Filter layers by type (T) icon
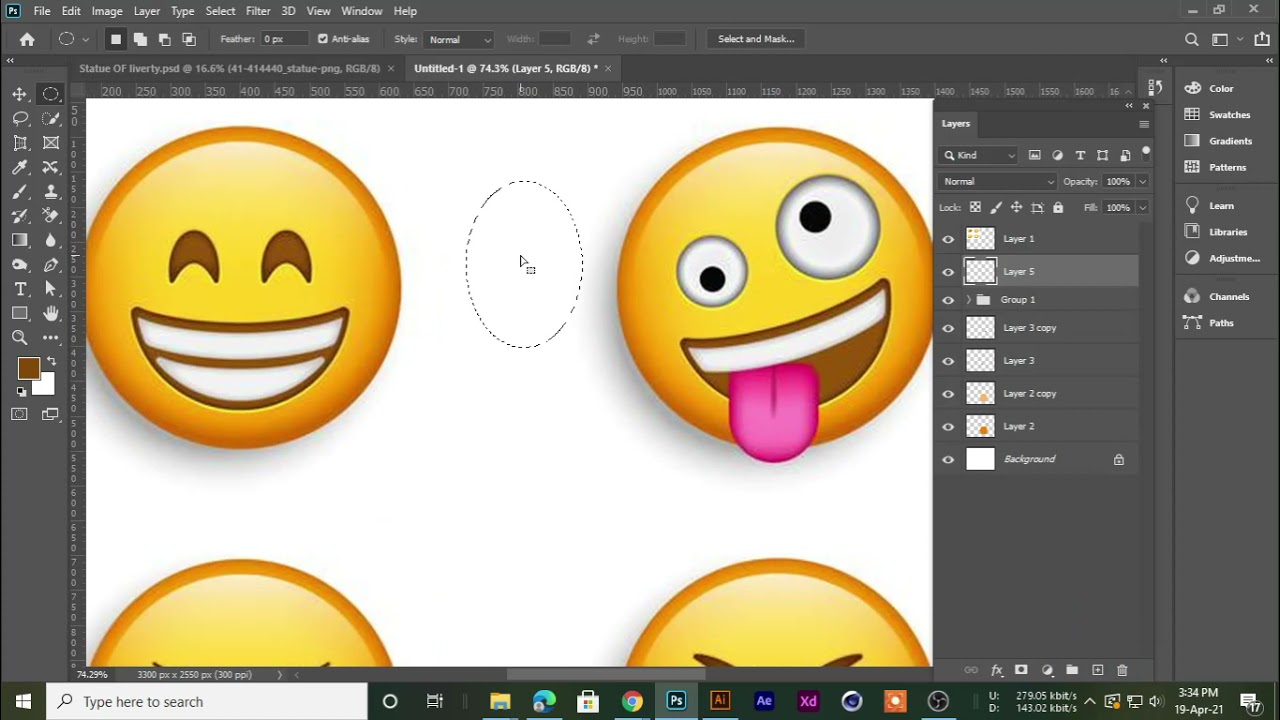This screenshot has height=720, width=1280. 1080,155
